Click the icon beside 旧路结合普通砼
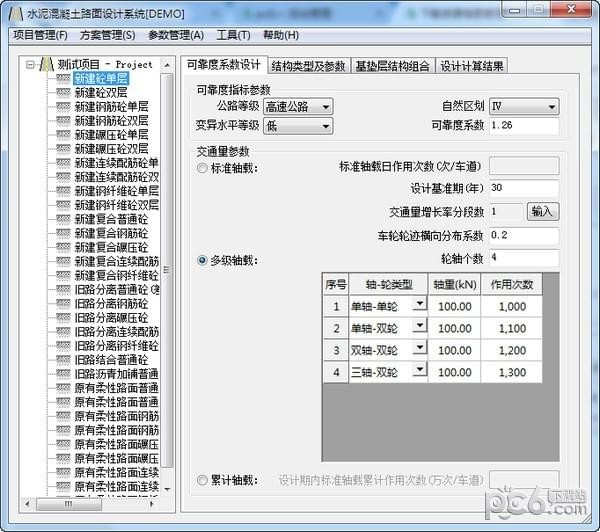 [x=63, y=360]
